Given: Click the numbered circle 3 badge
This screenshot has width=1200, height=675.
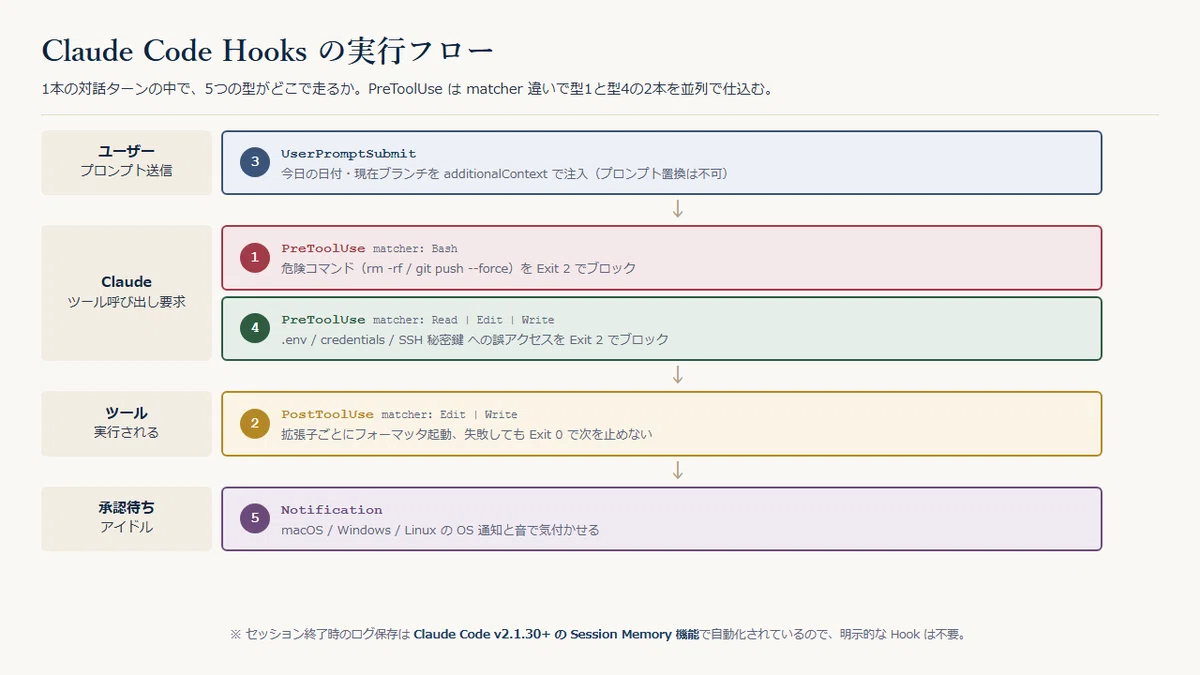Looking at the screenshot, I should (x=255, y=162).
